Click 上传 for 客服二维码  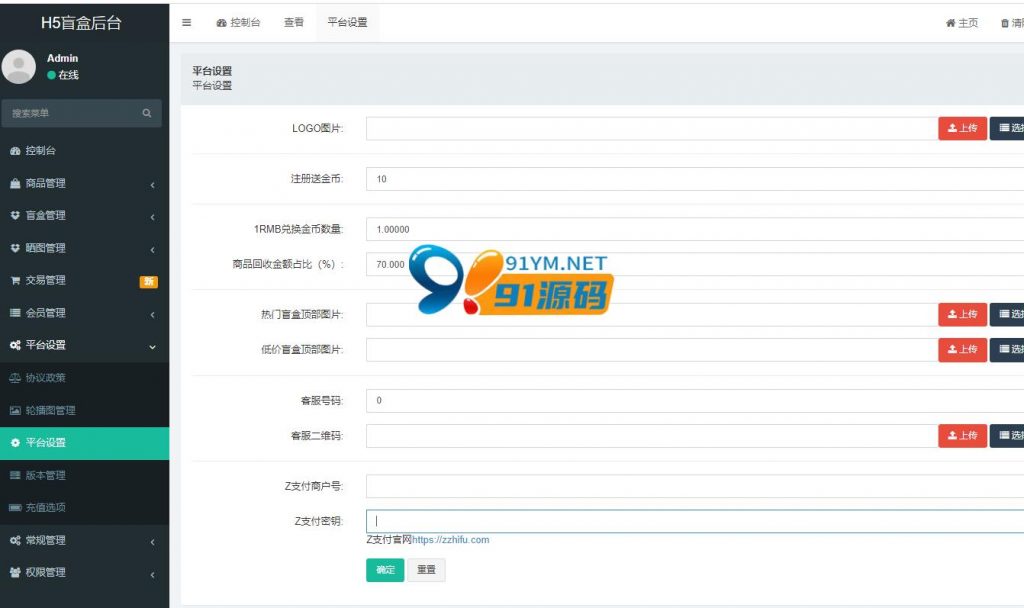(963, 436)
